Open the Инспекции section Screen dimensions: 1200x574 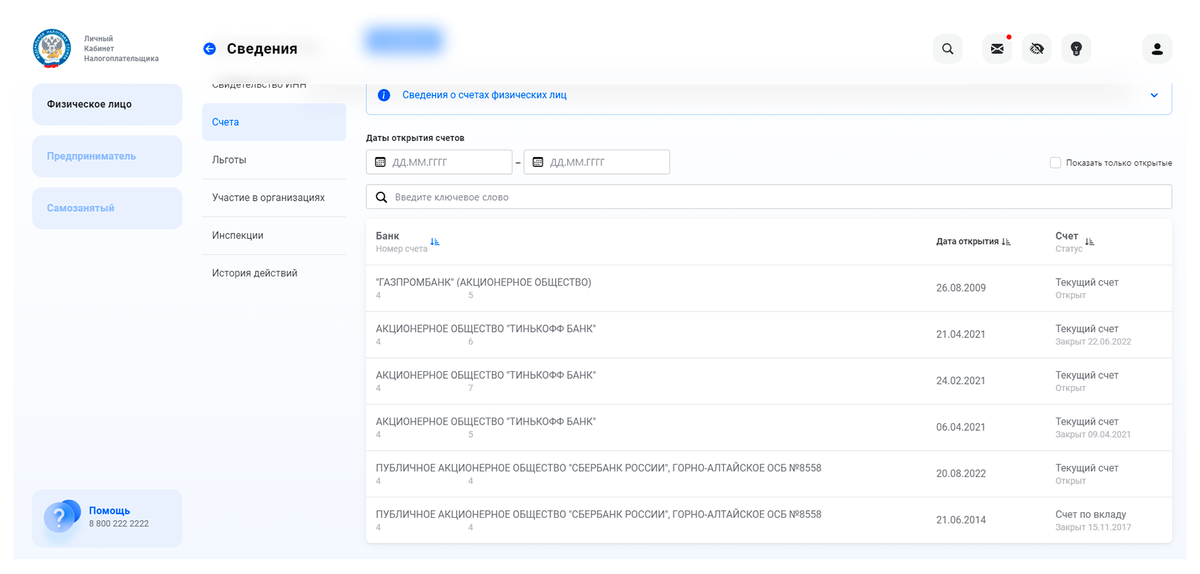pos(274,236)
